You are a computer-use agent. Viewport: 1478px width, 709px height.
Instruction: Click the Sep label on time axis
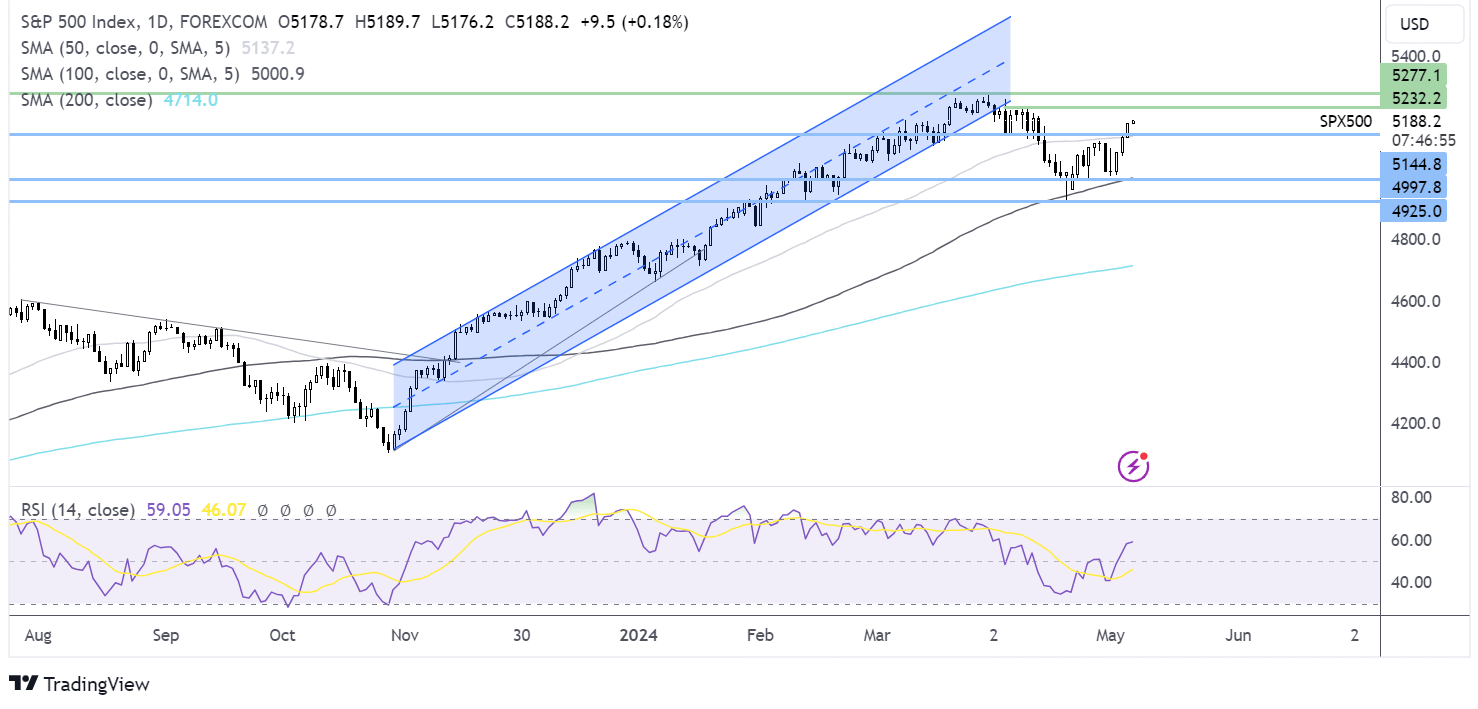[x=166, y=636]
